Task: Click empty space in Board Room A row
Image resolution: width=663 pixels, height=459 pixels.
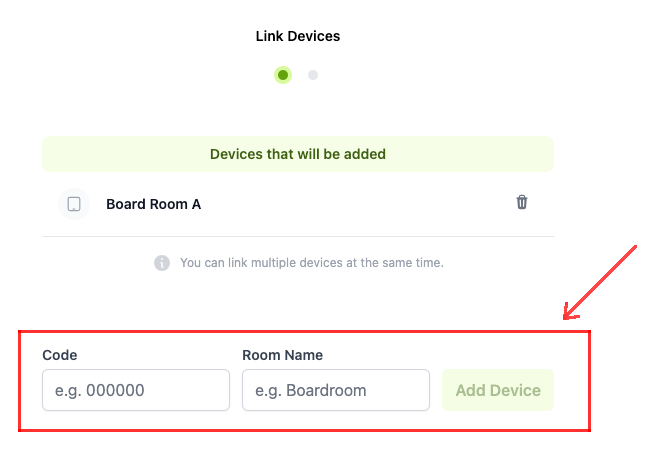Action: point(360,204)
